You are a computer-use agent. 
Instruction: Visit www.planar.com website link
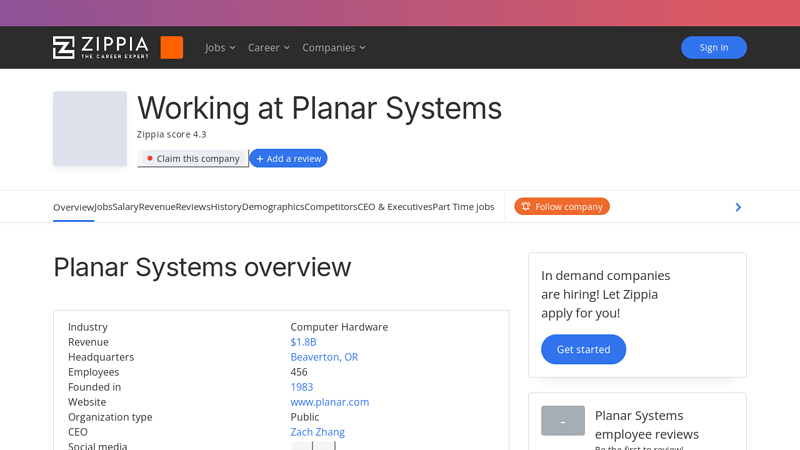click(330, 402)
